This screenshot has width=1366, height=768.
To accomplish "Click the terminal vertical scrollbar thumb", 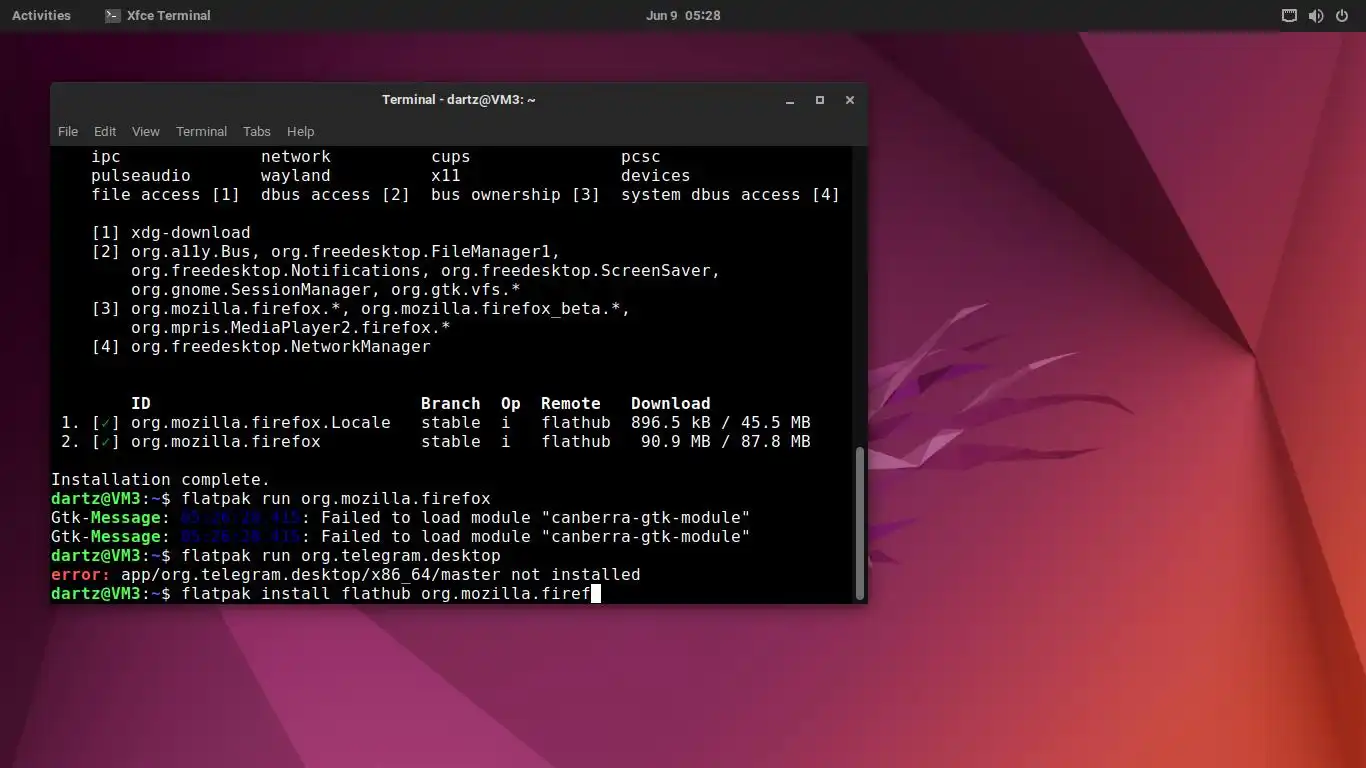I will point(860,522).
